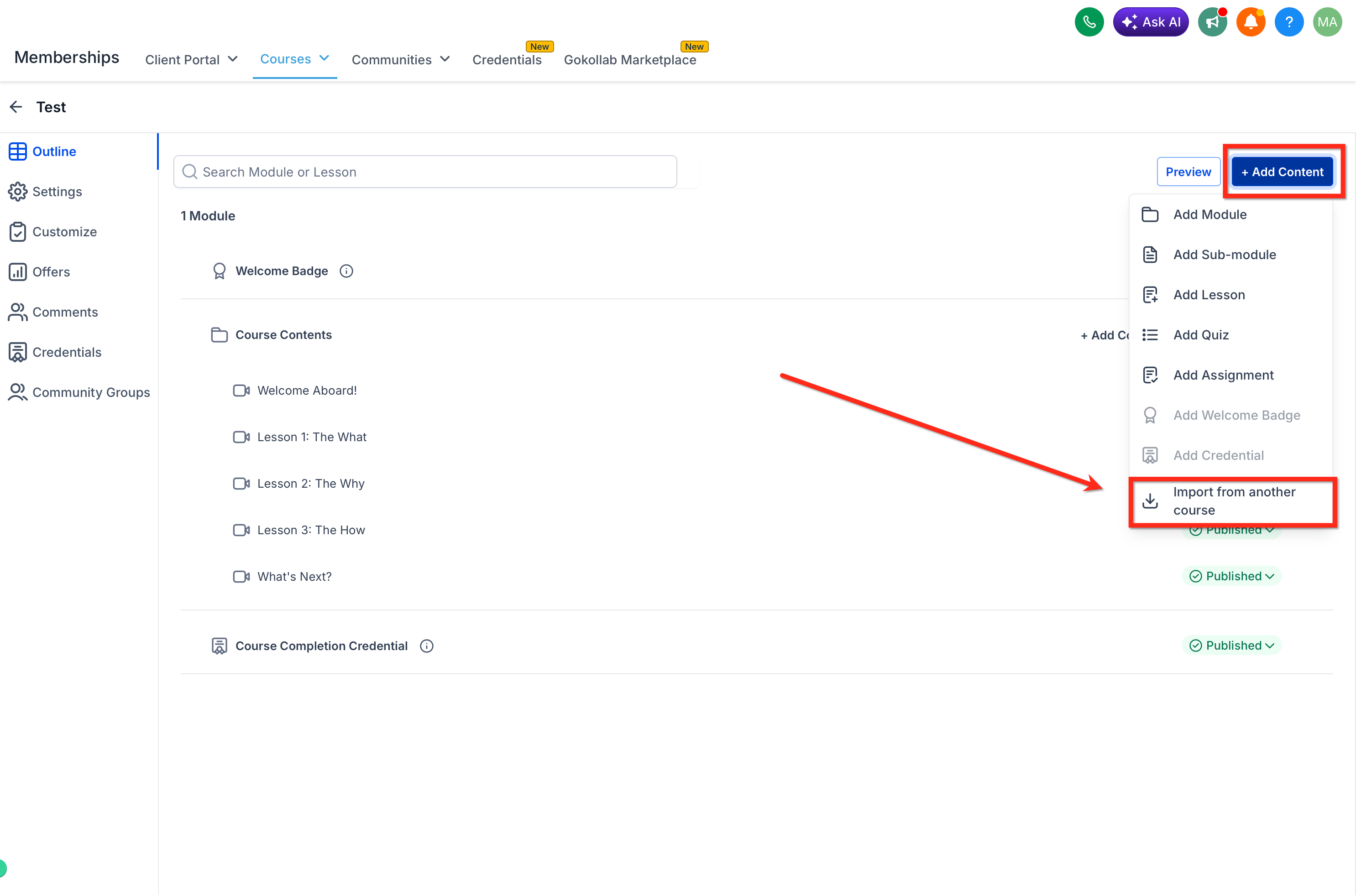Open the orange notifications bell
1356x896 pixels.
pyautogui.click(x=1251, y=22)
